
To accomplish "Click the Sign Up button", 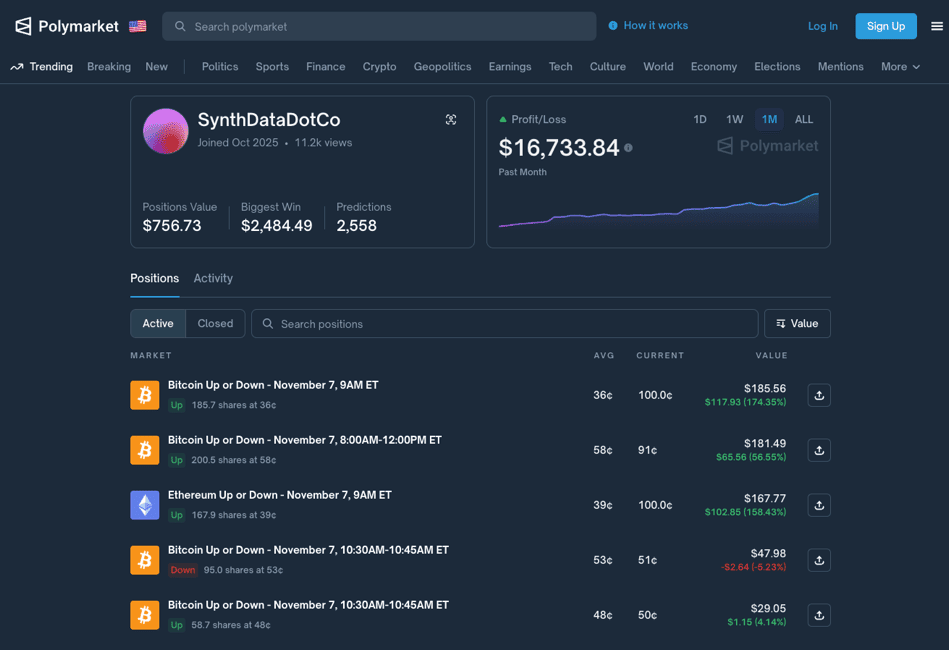I will pos(885,26).
